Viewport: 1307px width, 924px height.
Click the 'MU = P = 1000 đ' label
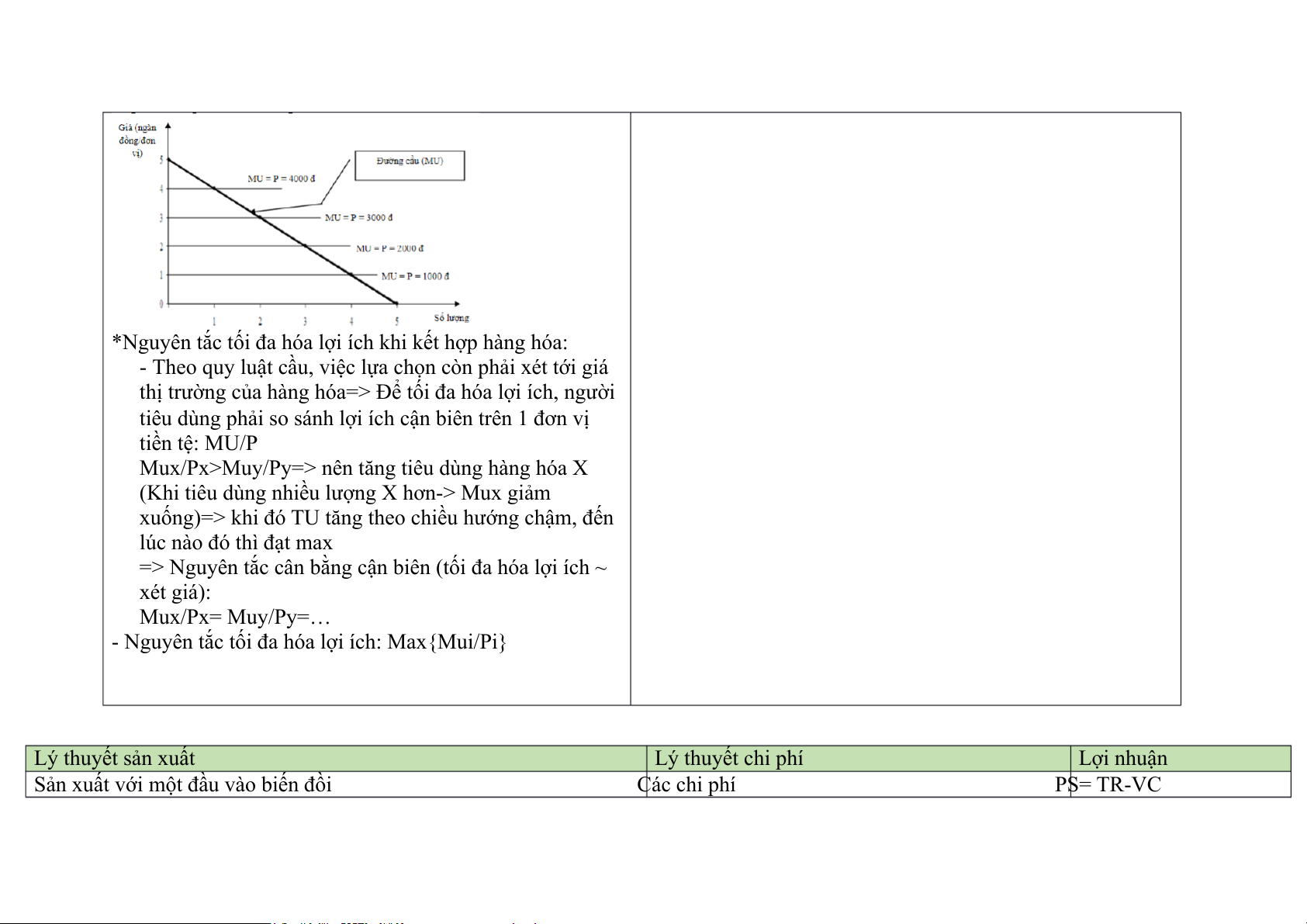415,276
